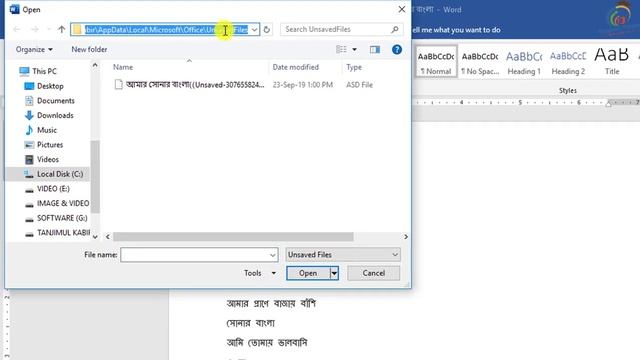Apply Heading 2 style in Word

[x=568, y=62]
